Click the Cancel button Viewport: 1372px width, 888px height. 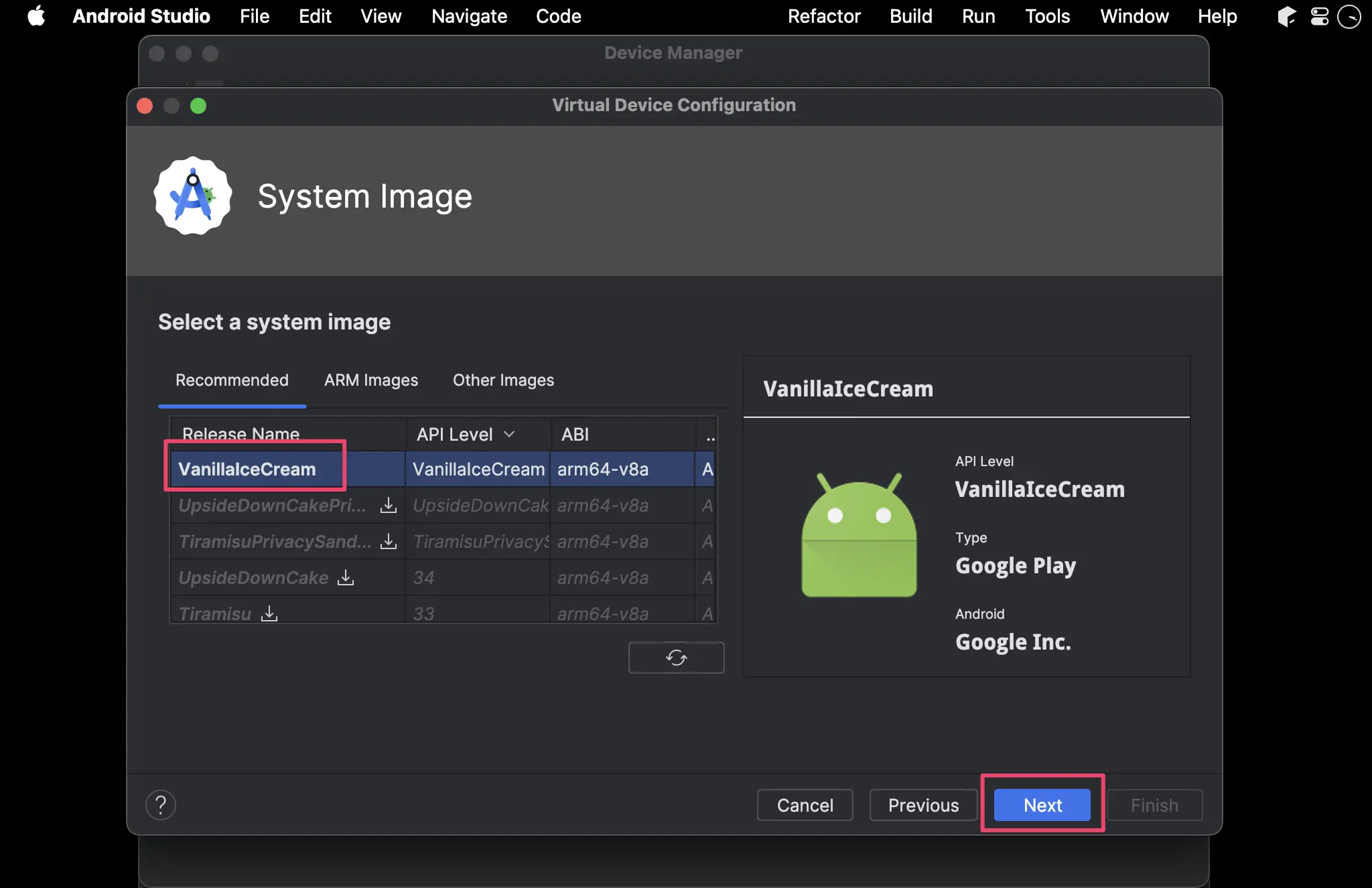point(805,805)
